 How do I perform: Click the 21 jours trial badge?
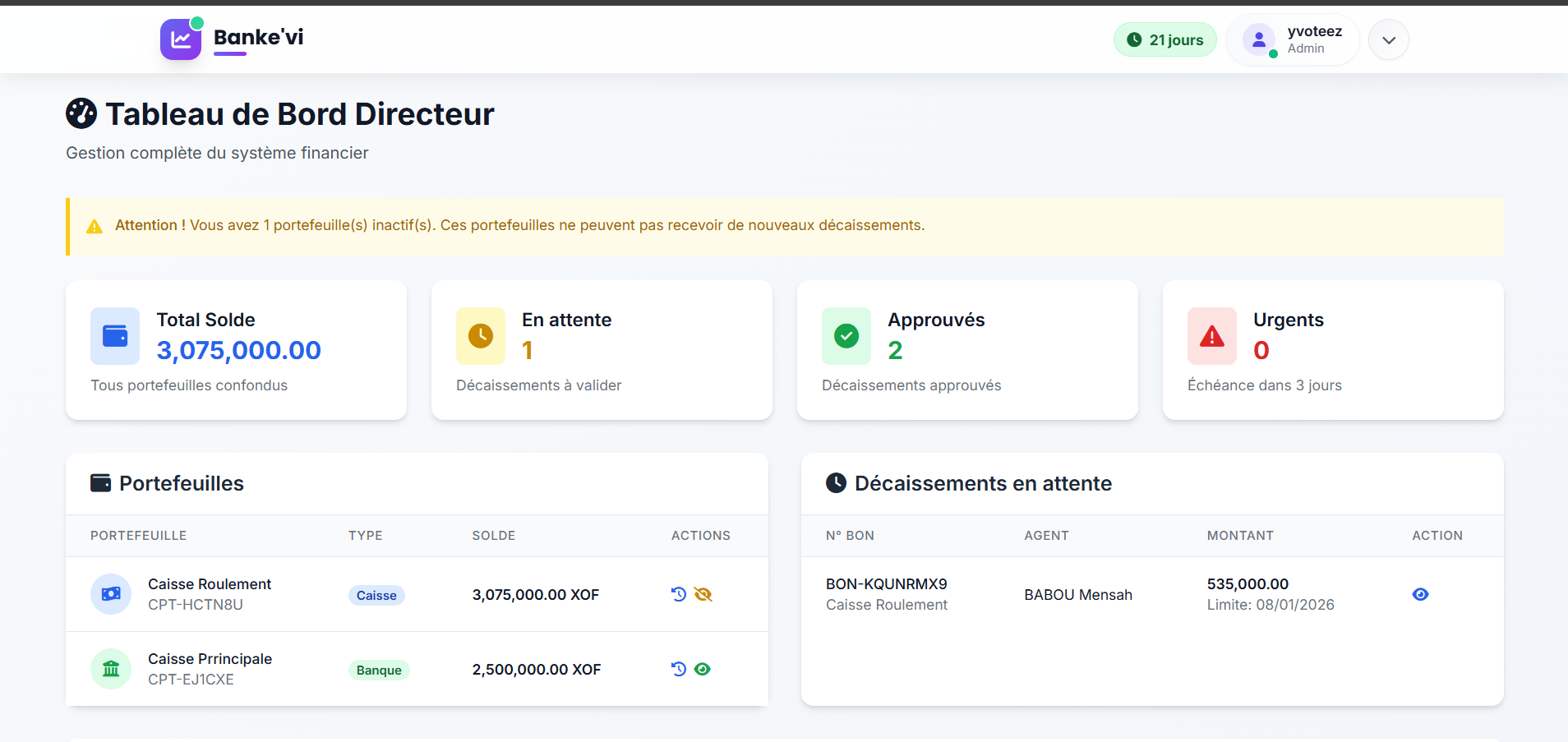tap(1165, 39)
